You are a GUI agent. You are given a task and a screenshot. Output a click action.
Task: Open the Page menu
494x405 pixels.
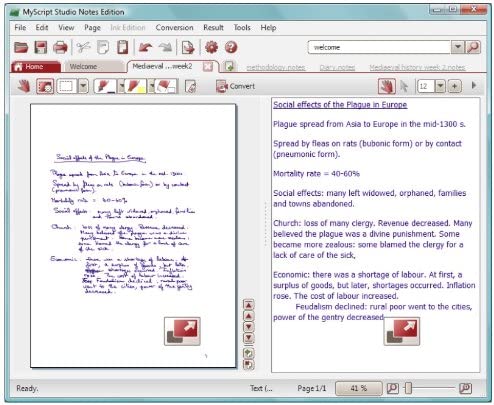point(92,28)
